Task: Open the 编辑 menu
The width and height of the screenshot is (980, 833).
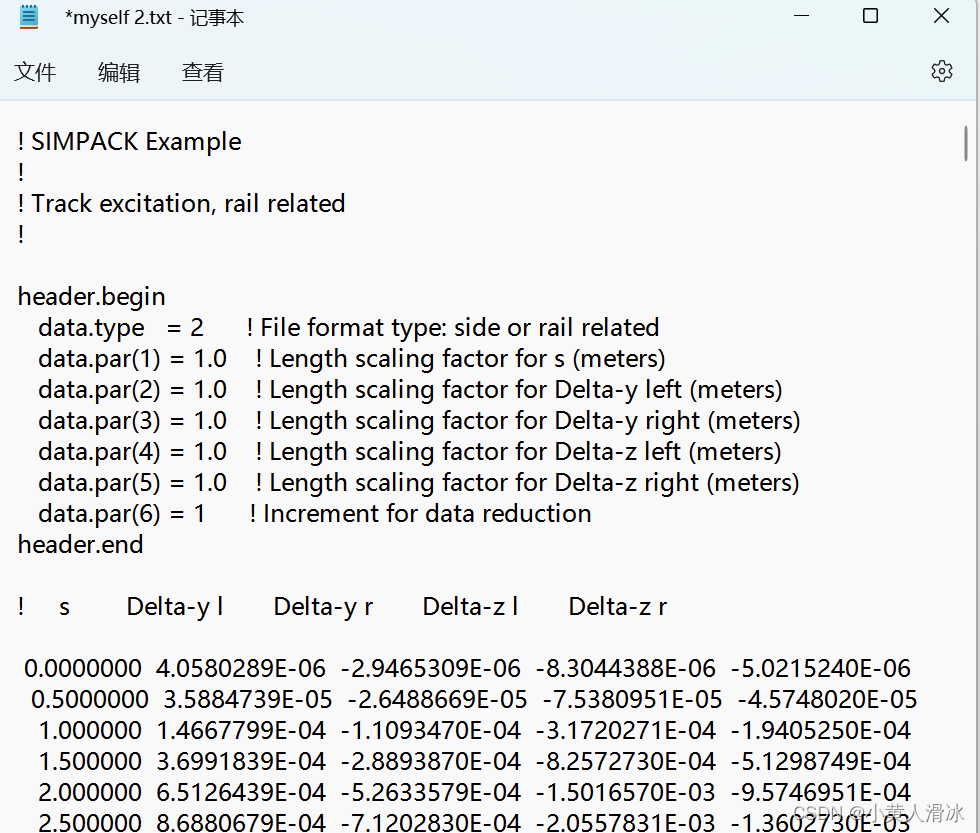Action: 118,71
